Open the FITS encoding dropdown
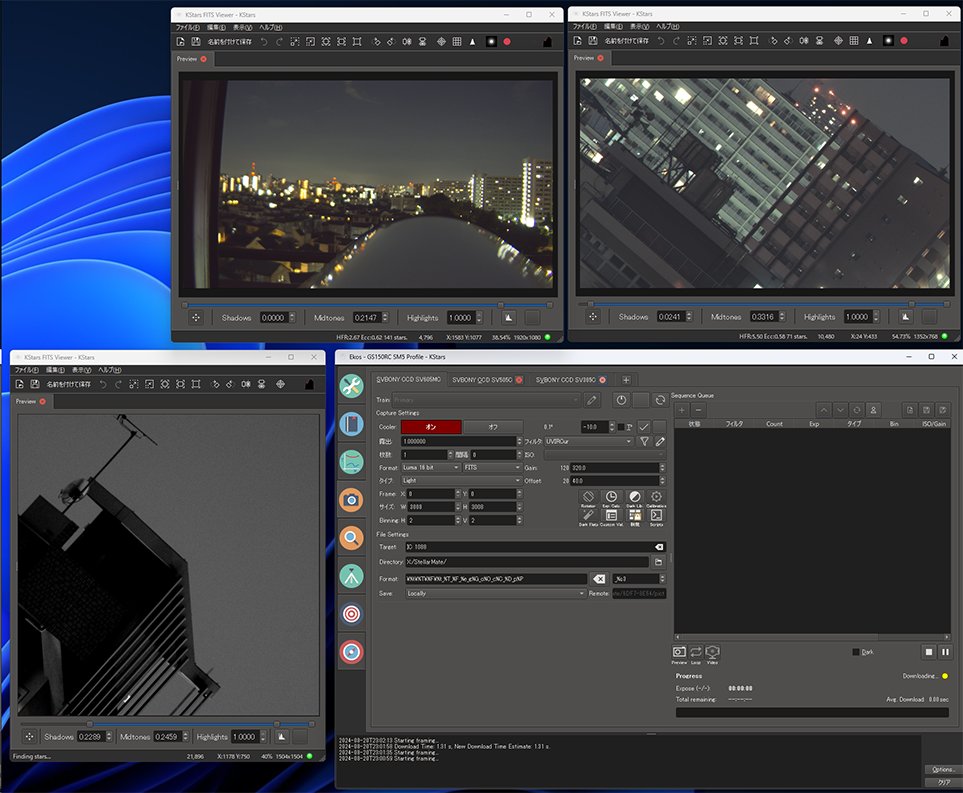This screenshot has width=963, height=793. click(x=493, y=467)
